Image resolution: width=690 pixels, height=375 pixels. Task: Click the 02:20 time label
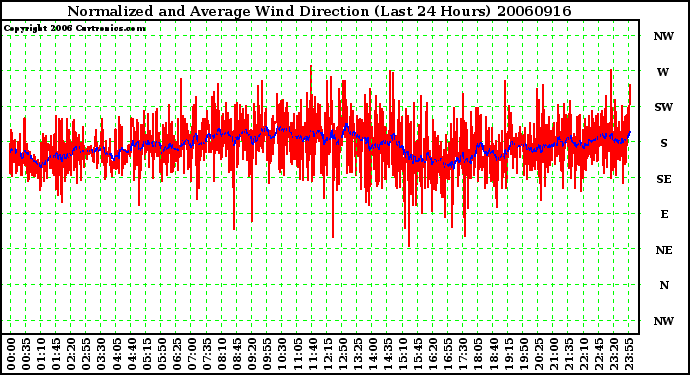tap(71, 354)
